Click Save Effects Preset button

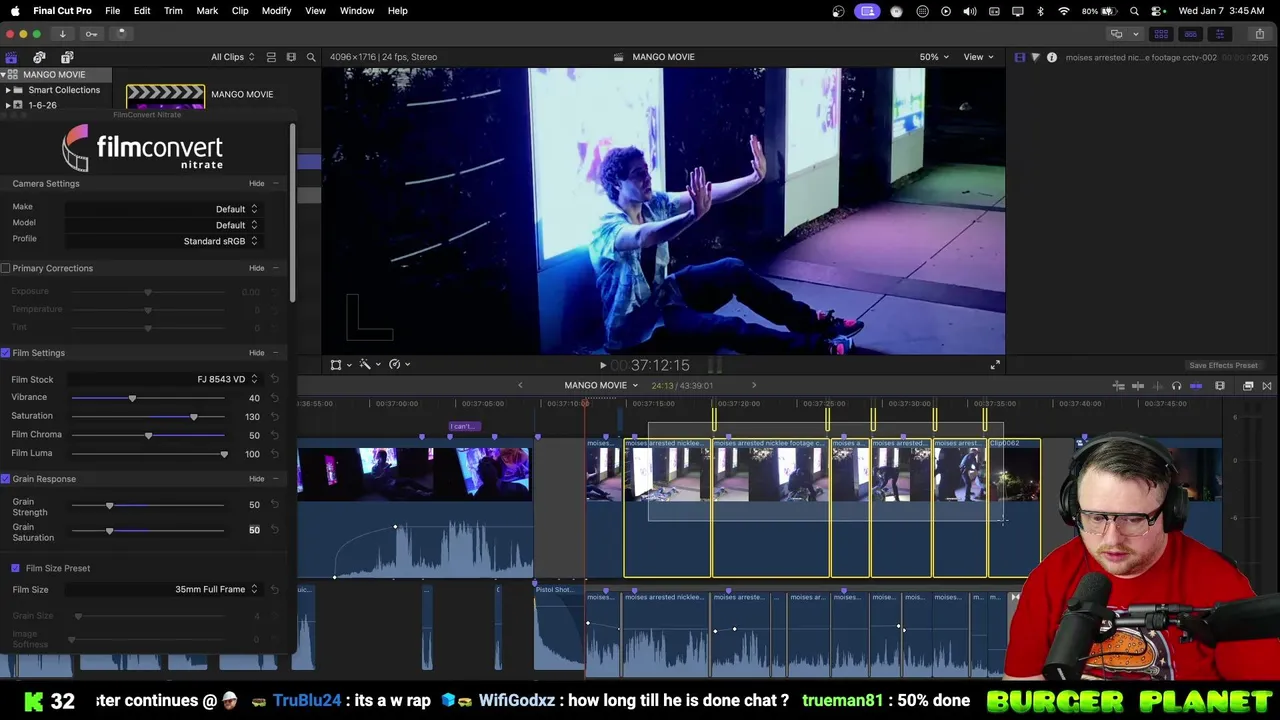click(x=1223, y=366)
